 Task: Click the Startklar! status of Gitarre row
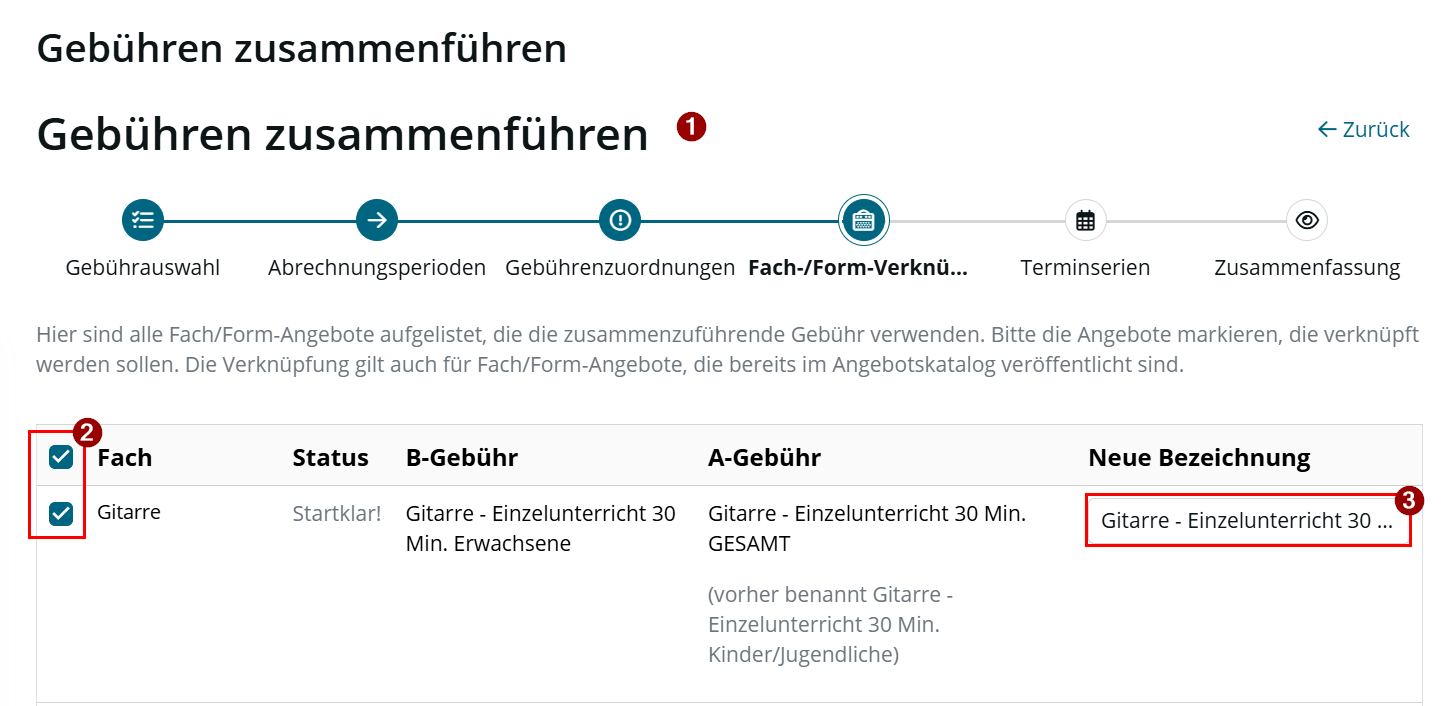click(x=337, y=514)
